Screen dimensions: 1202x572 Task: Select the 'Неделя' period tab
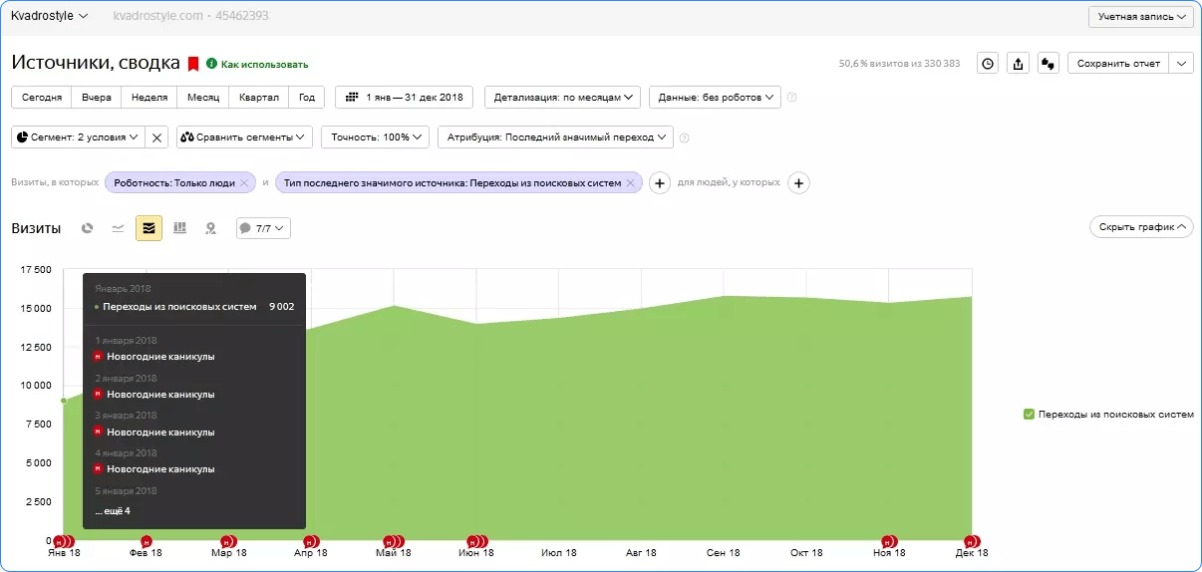149,97
